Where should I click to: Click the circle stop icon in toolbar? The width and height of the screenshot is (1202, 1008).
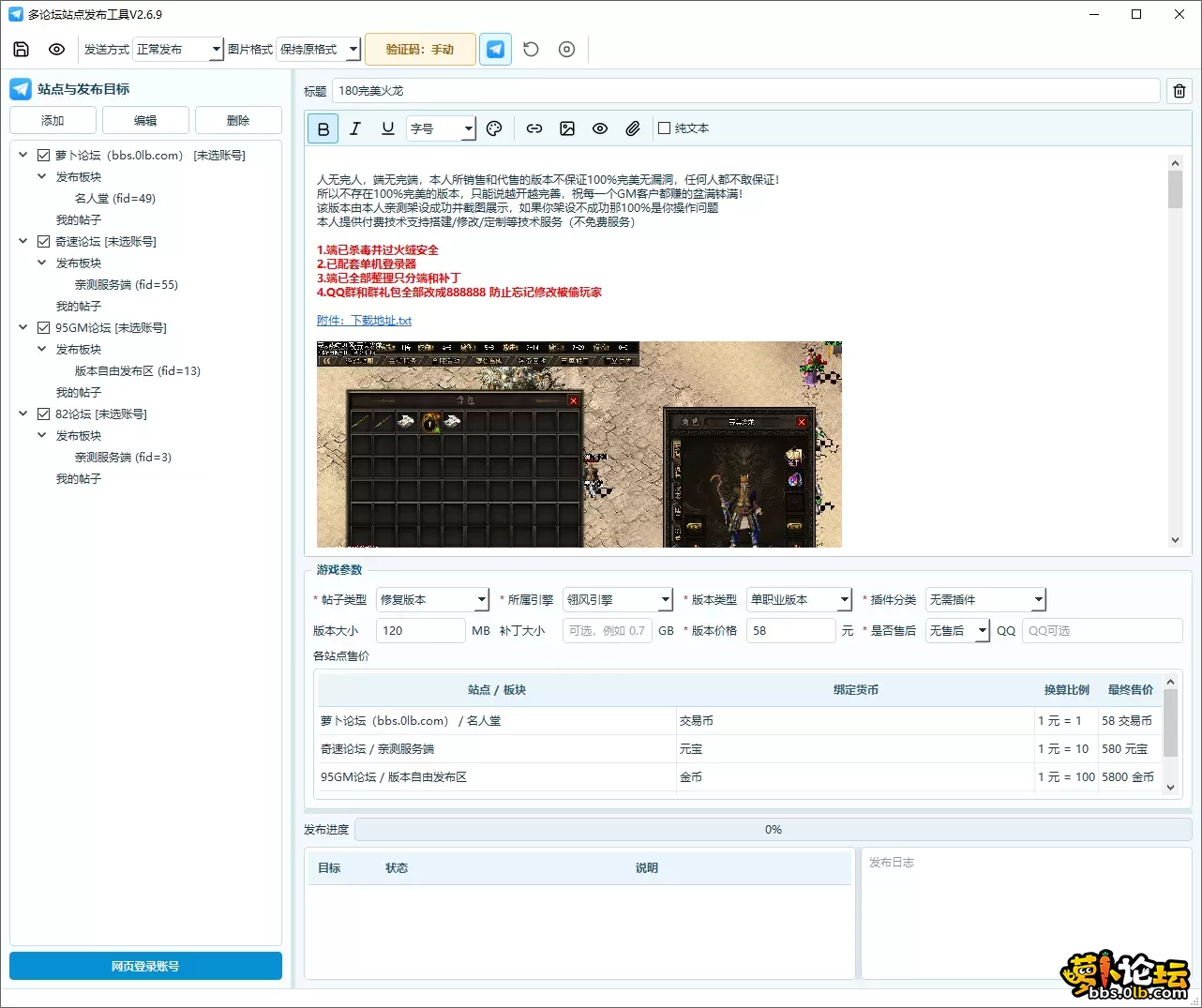click(x=566, y=50)
